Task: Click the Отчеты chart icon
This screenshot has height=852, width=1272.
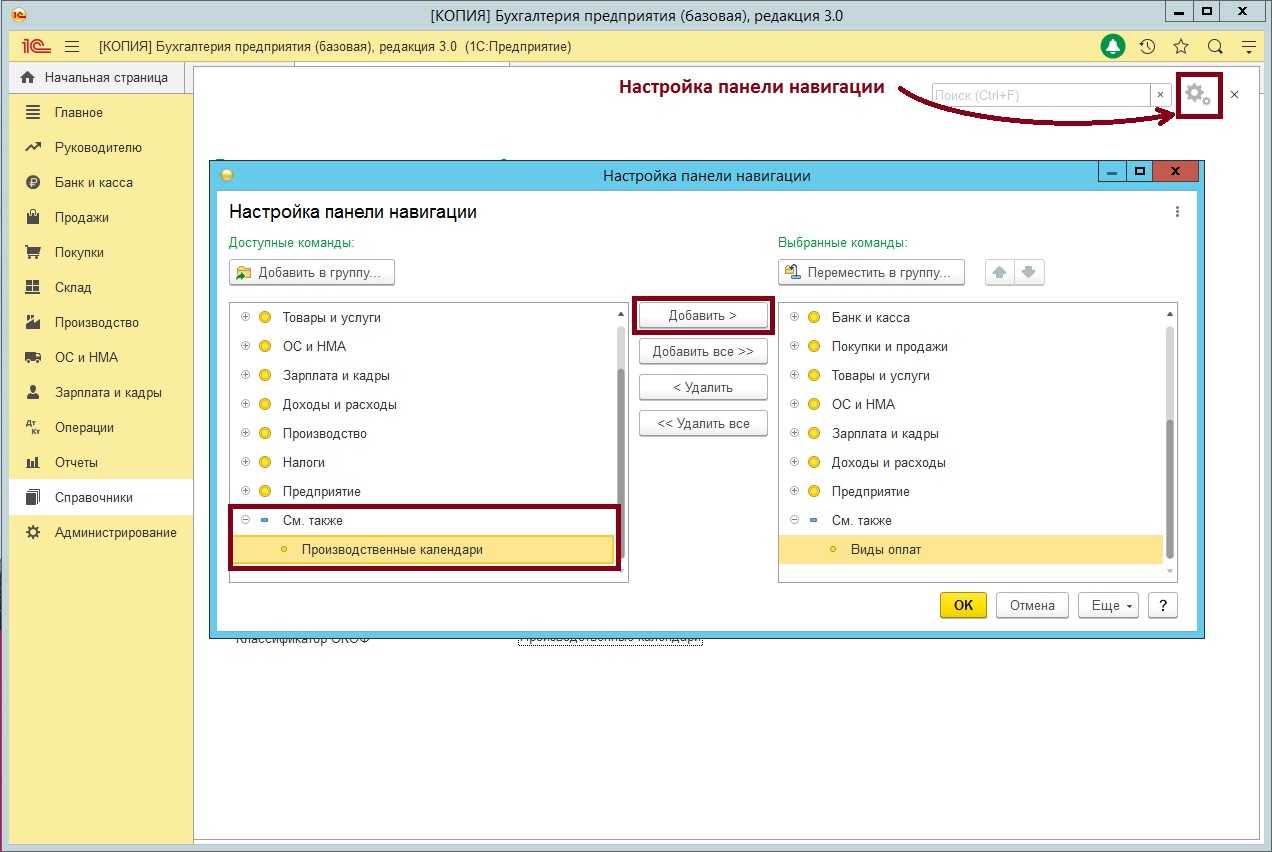Action: click(x=33, y=462)
